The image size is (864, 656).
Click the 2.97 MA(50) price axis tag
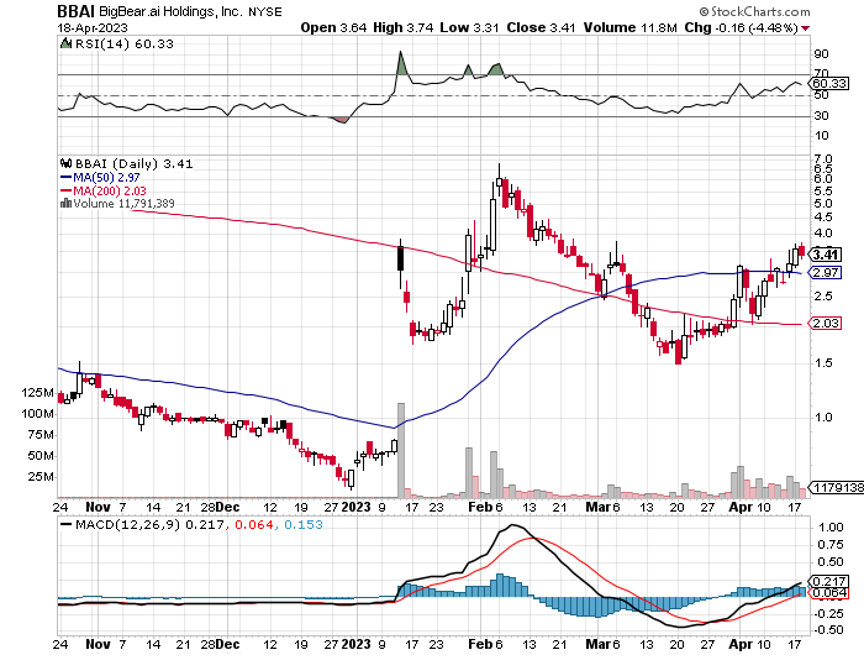click(827, 272)
